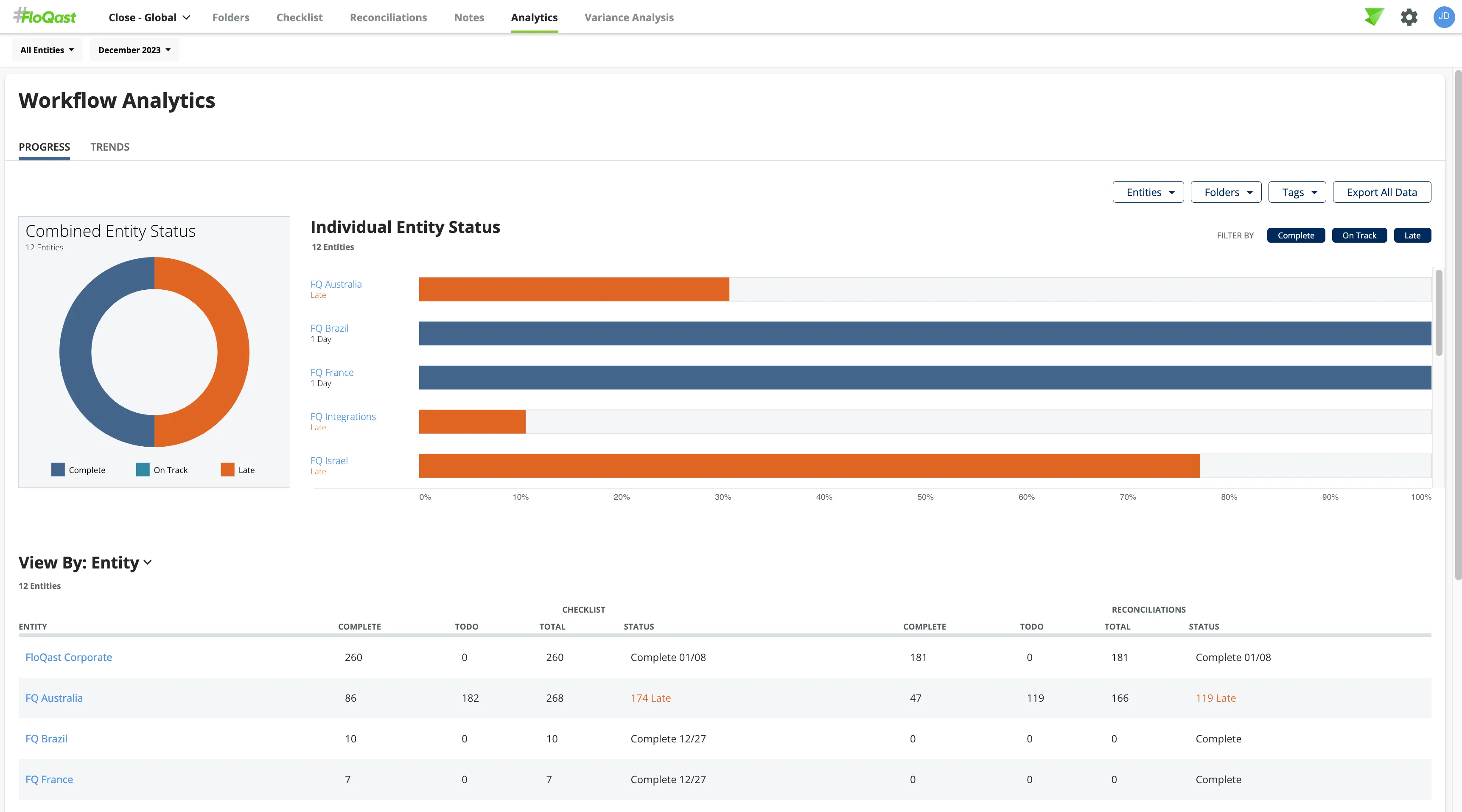This screenshot has height=812, width=1462.
Task: Open FloQast Corporate in entity table
Action: pos(69,657)
